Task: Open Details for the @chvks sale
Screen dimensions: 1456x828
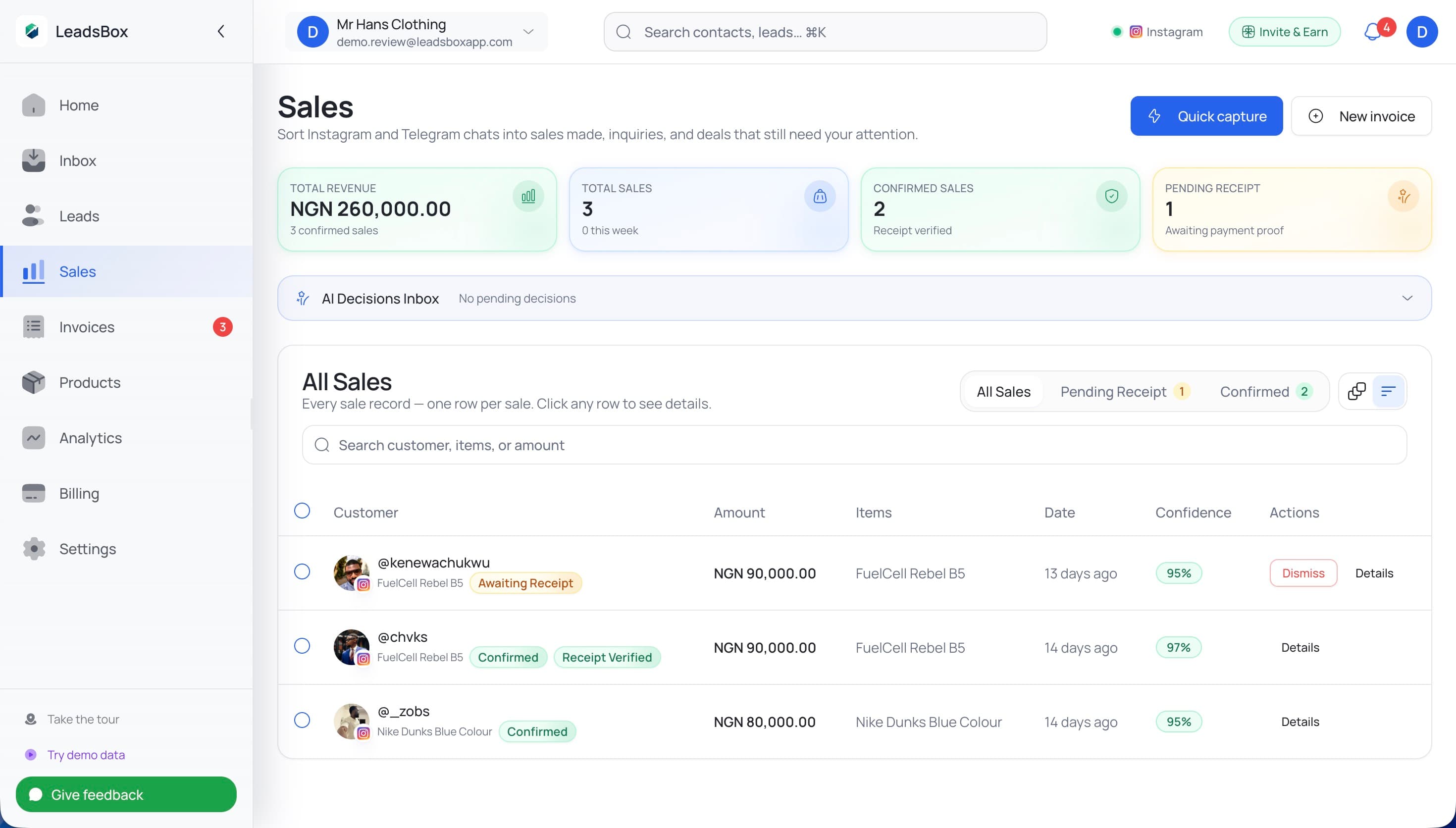Action: (x=1300, y=648)
